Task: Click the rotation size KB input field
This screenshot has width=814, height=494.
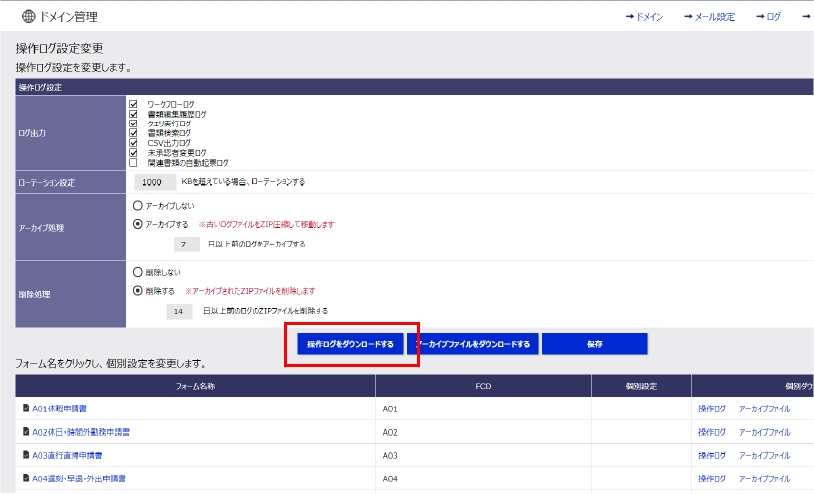Action: point(153,182)
